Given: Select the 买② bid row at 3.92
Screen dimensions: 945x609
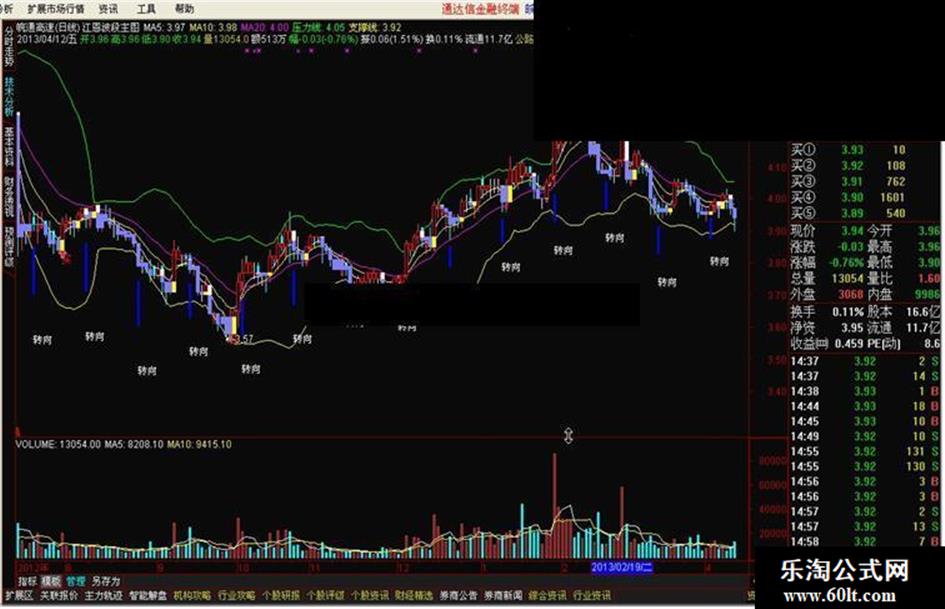Looking at the screenshot, I should pos(849,165).
